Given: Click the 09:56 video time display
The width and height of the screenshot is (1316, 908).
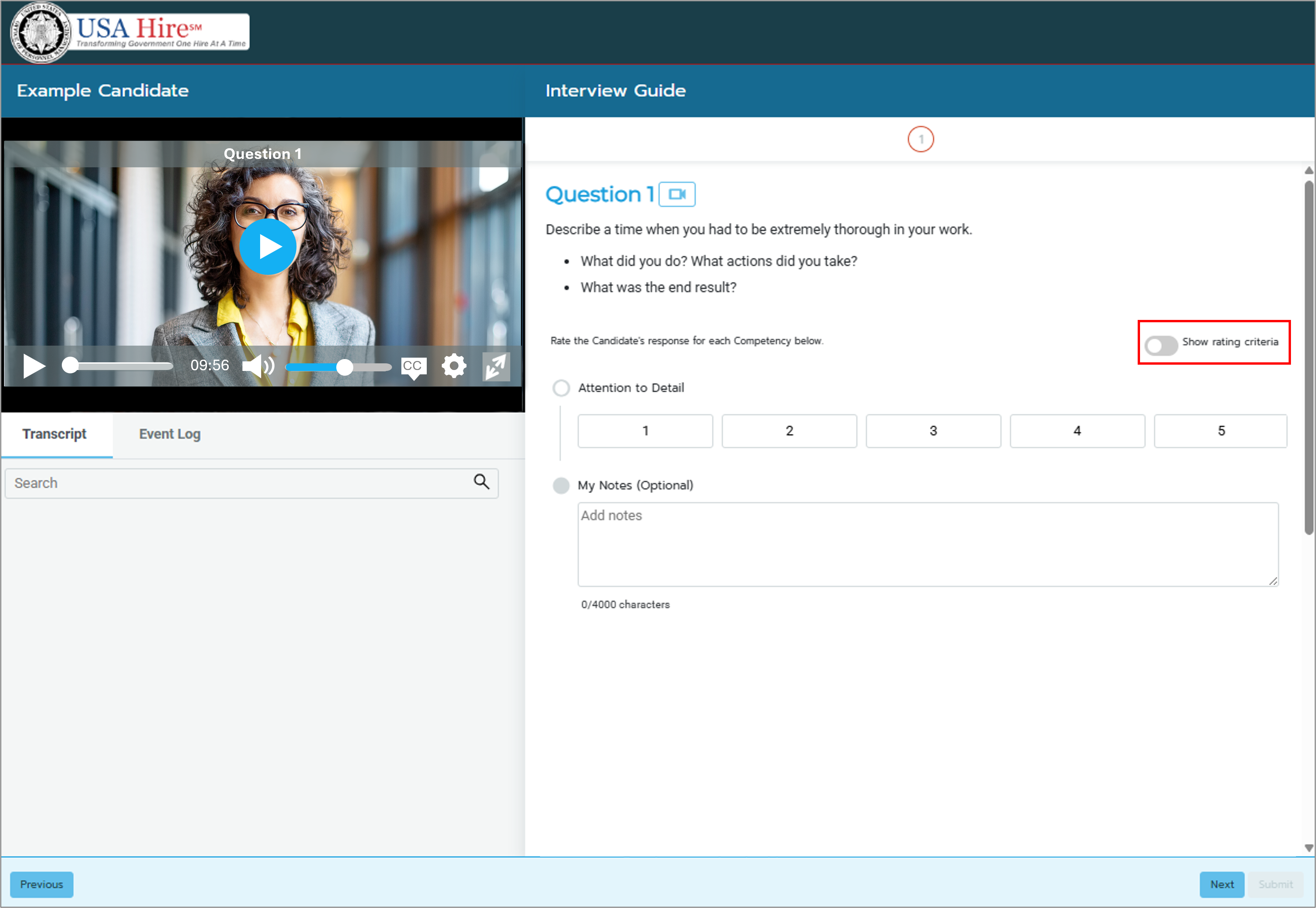Looking at the screenshot, I should coord(209,365).
